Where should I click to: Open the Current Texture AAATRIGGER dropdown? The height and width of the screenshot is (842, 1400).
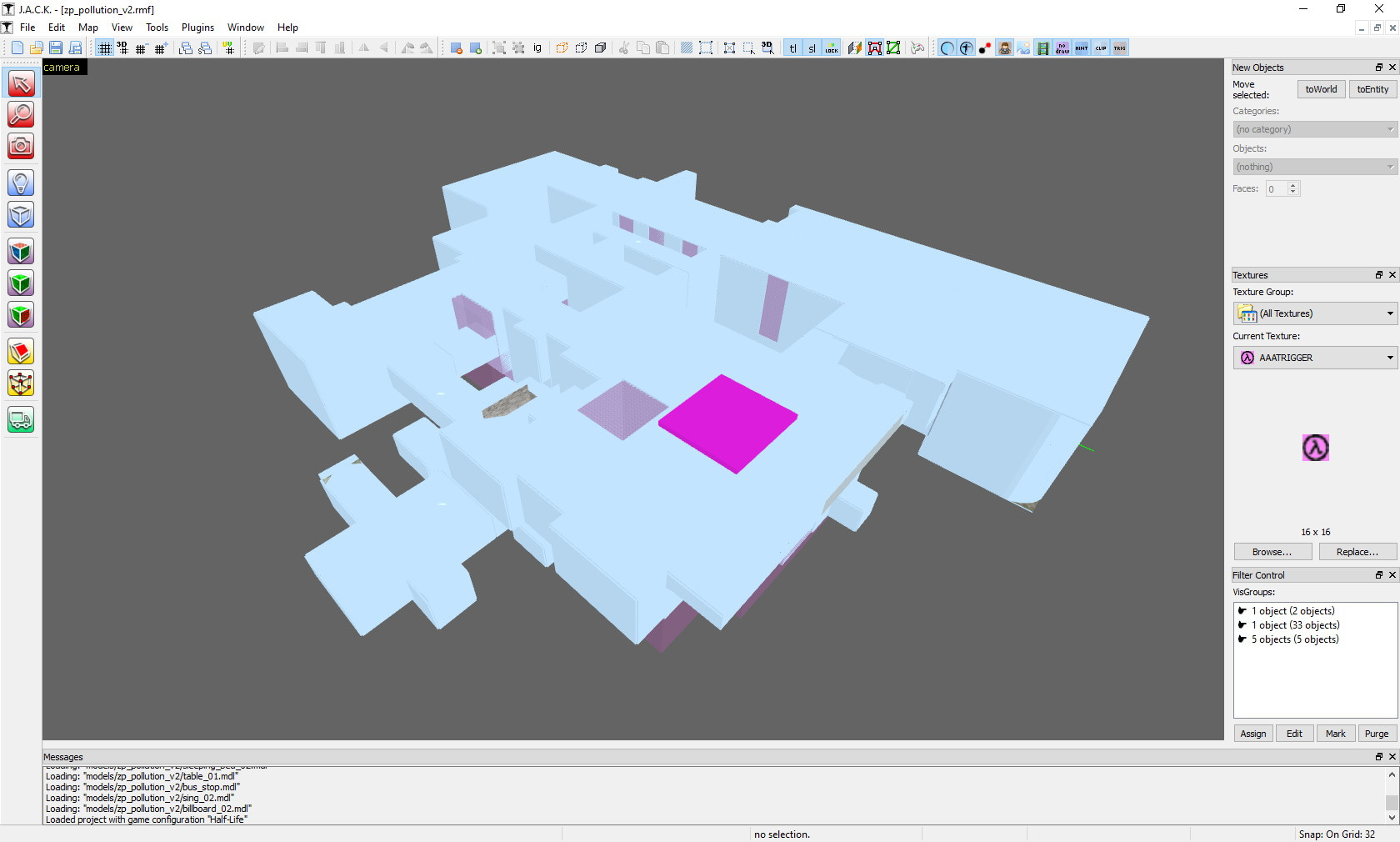[1314, 358]
